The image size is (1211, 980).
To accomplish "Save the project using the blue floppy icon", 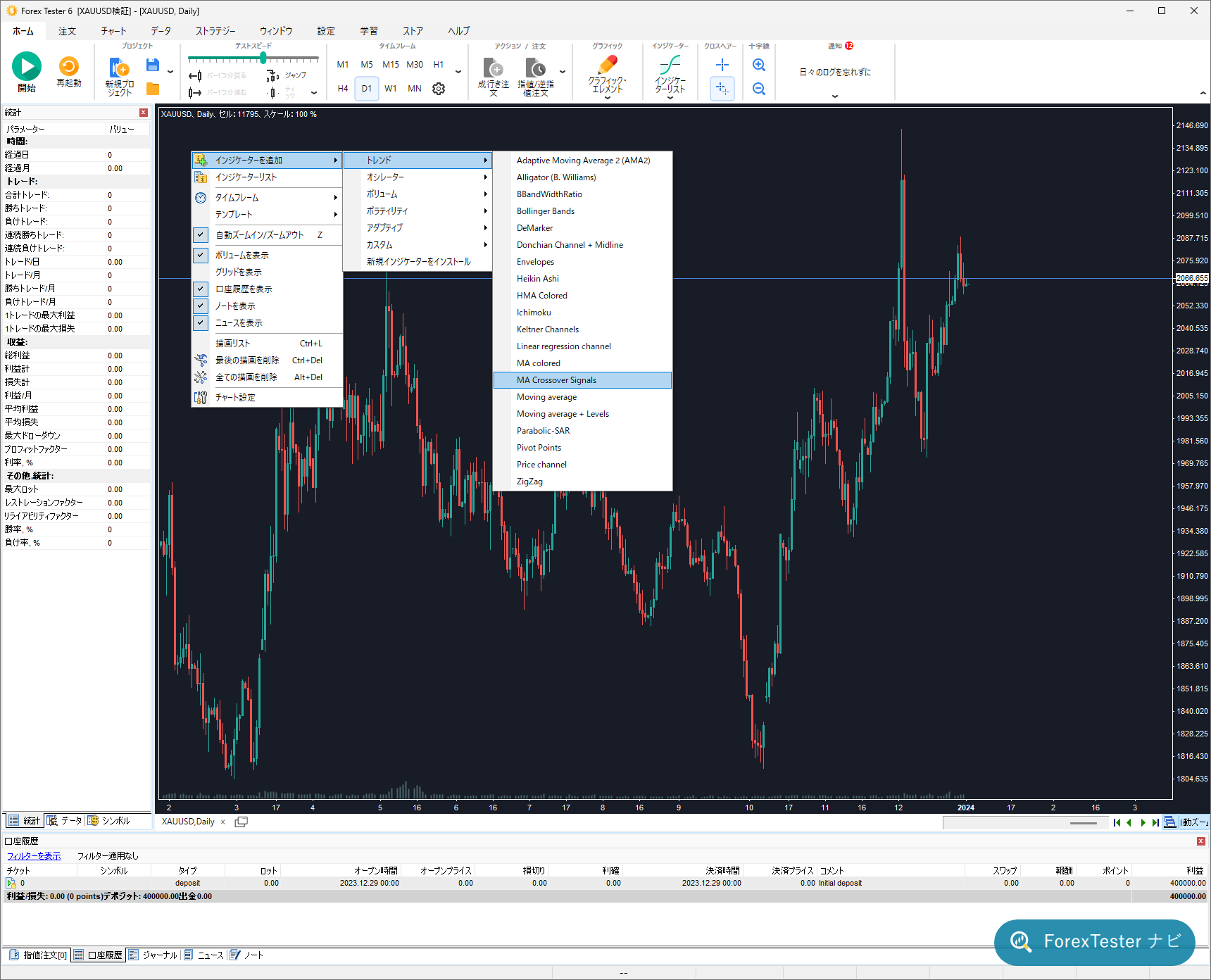I will (x=152, y=65).
